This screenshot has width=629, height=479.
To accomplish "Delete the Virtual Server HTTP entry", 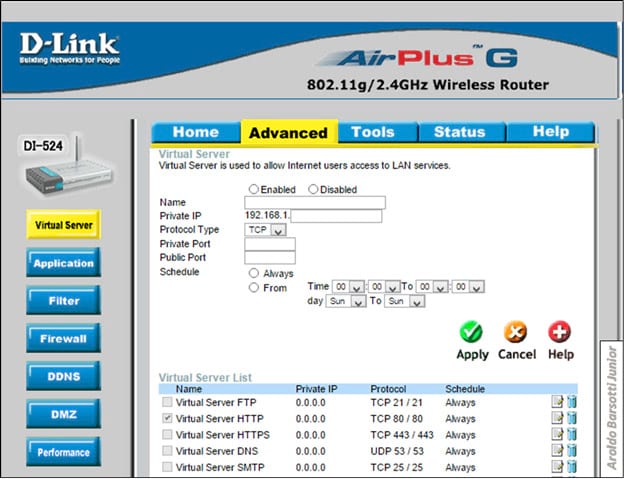I will click(x=572, y=418).
